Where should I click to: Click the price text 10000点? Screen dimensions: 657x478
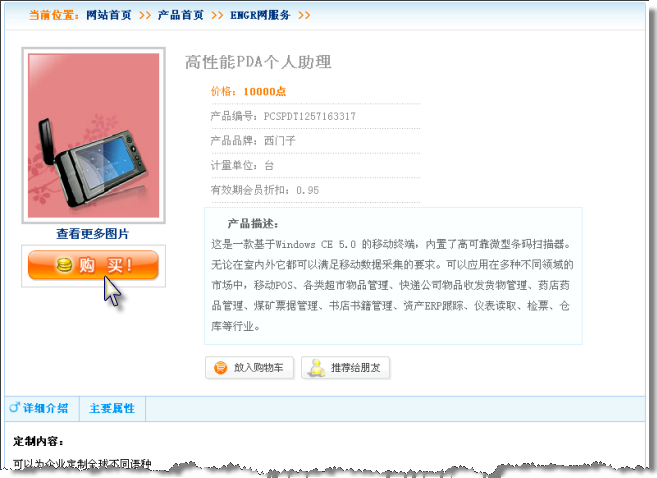pyautogui.click(x=265, y=91)
